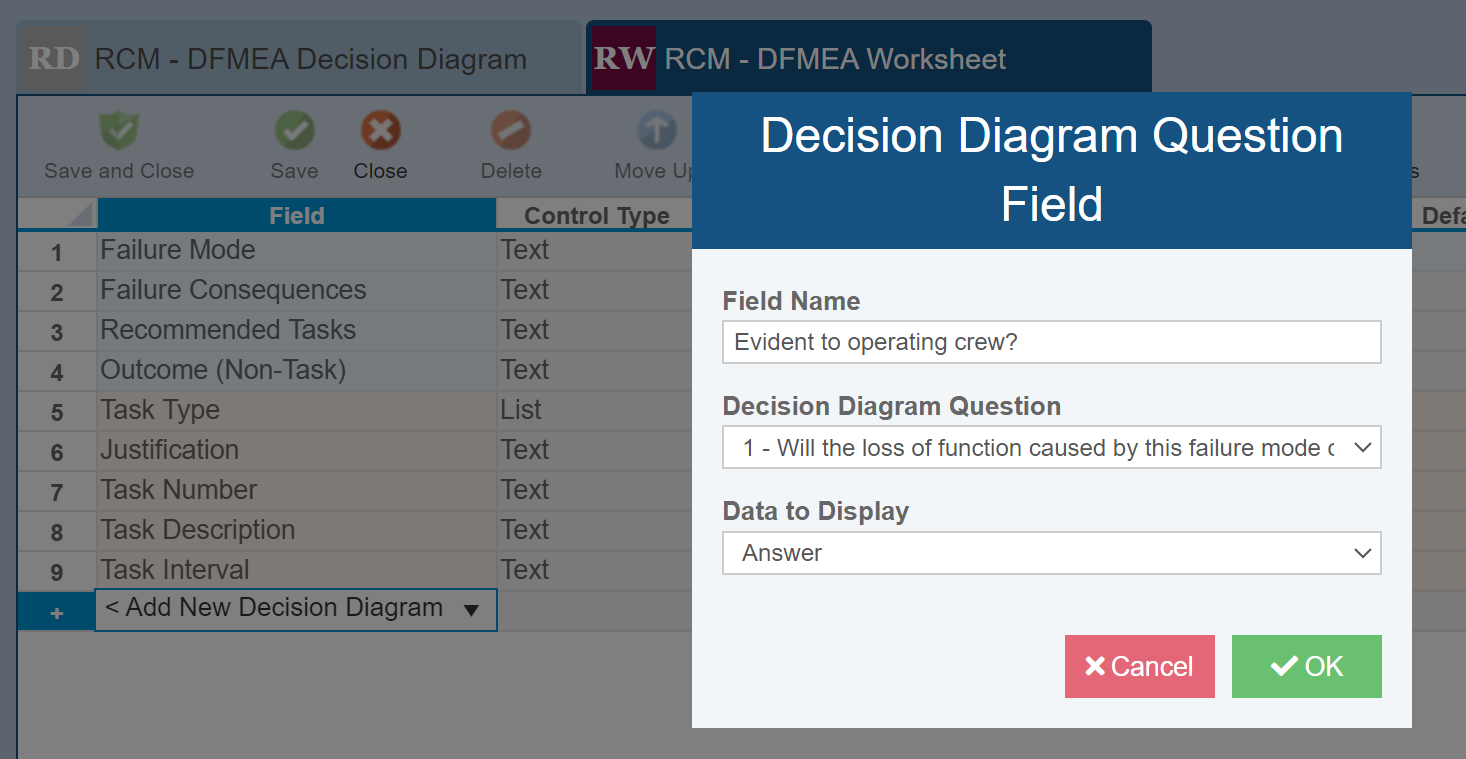Viewport: 1466px width, 759px height.
Task: Click the Delete icon
Action: 510,131
